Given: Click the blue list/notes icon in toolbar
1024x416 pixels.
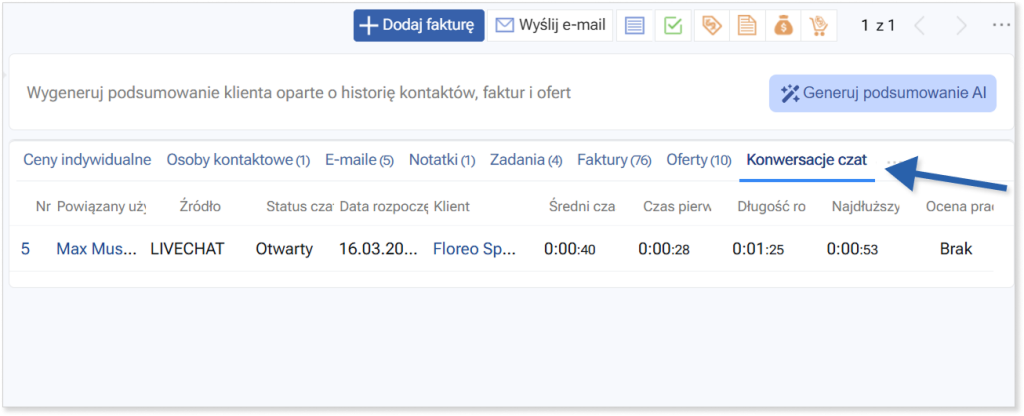Looking at the screenshot, I should click(x=634, y=26).
